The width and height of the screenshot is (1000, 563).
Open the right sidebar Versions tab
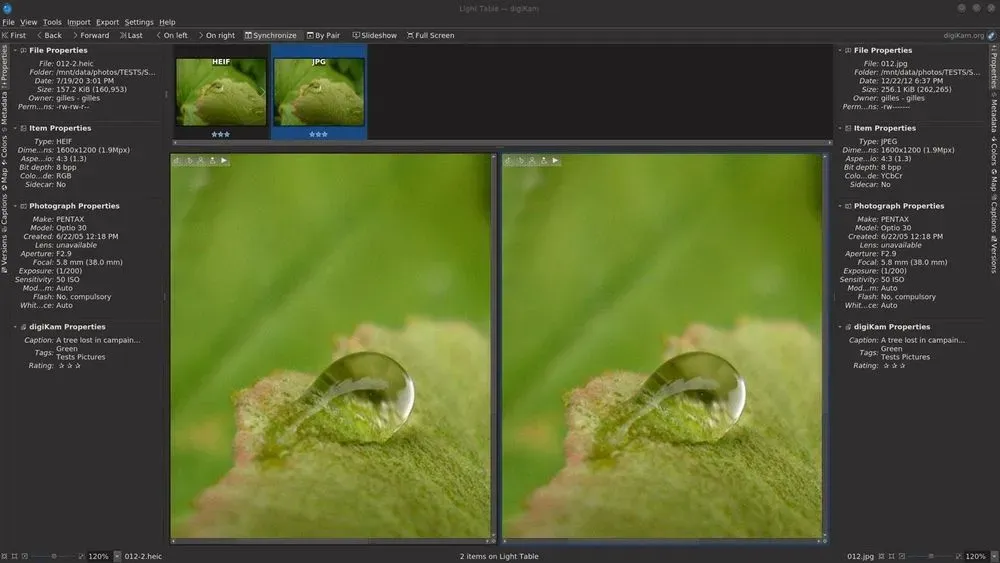pyautogui.click(x=994, y=254)
